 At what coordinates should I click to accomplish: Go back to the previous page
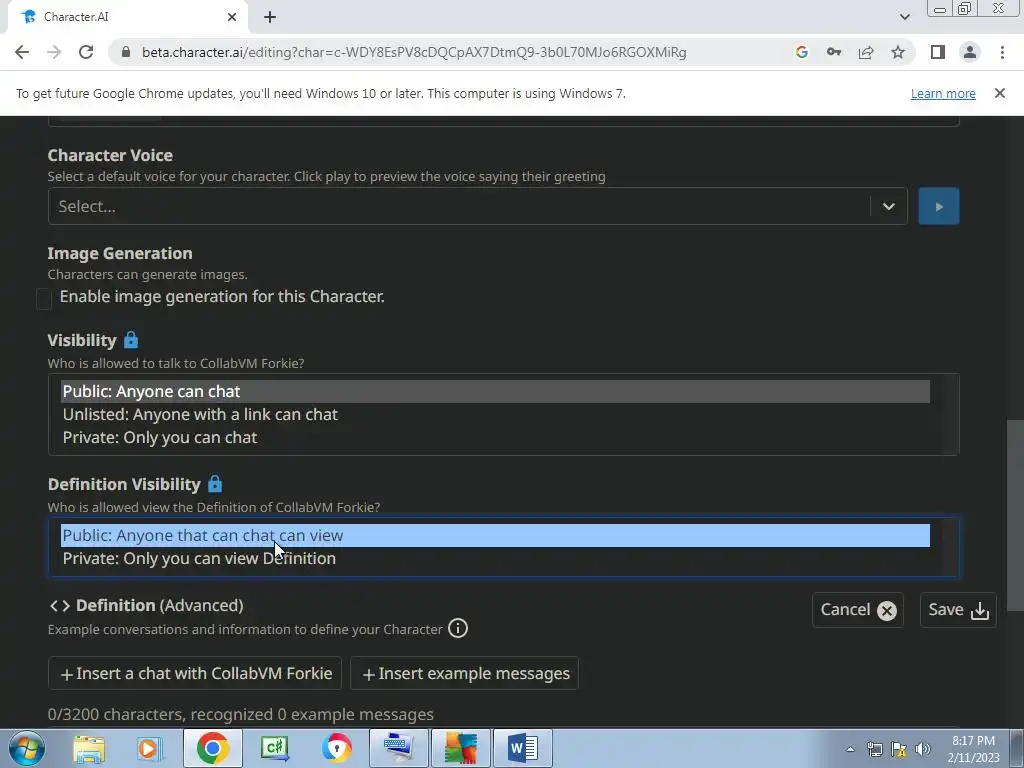tap(22, 52)
